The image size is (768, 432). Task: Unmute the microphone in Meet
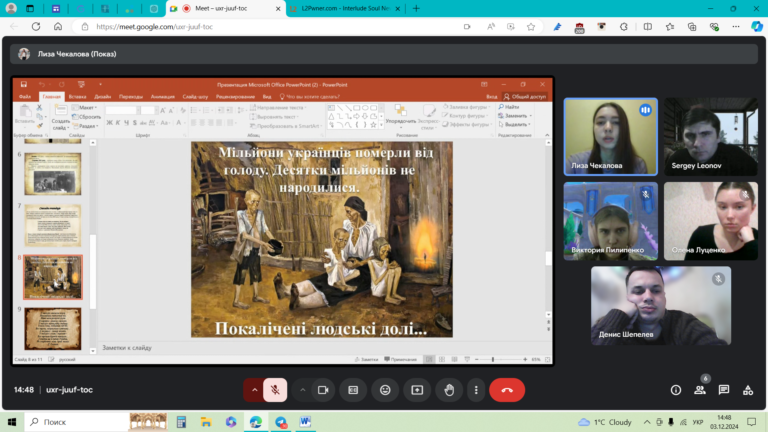coord(275,390)
